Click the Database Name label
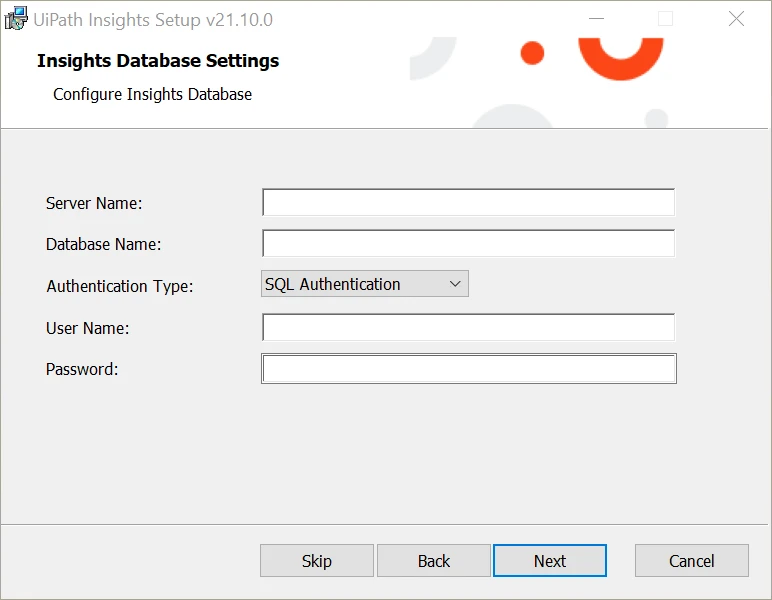Screen dimensions: 772x600 click(x=103, y=244)
